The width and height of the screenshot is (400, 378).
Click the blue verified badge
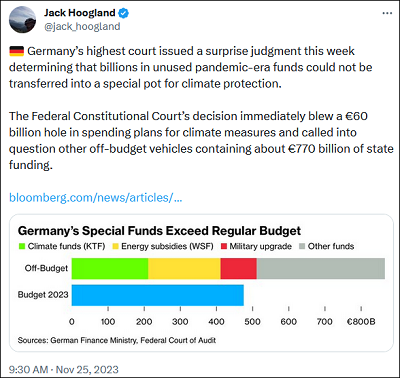(x=124, y=13)
